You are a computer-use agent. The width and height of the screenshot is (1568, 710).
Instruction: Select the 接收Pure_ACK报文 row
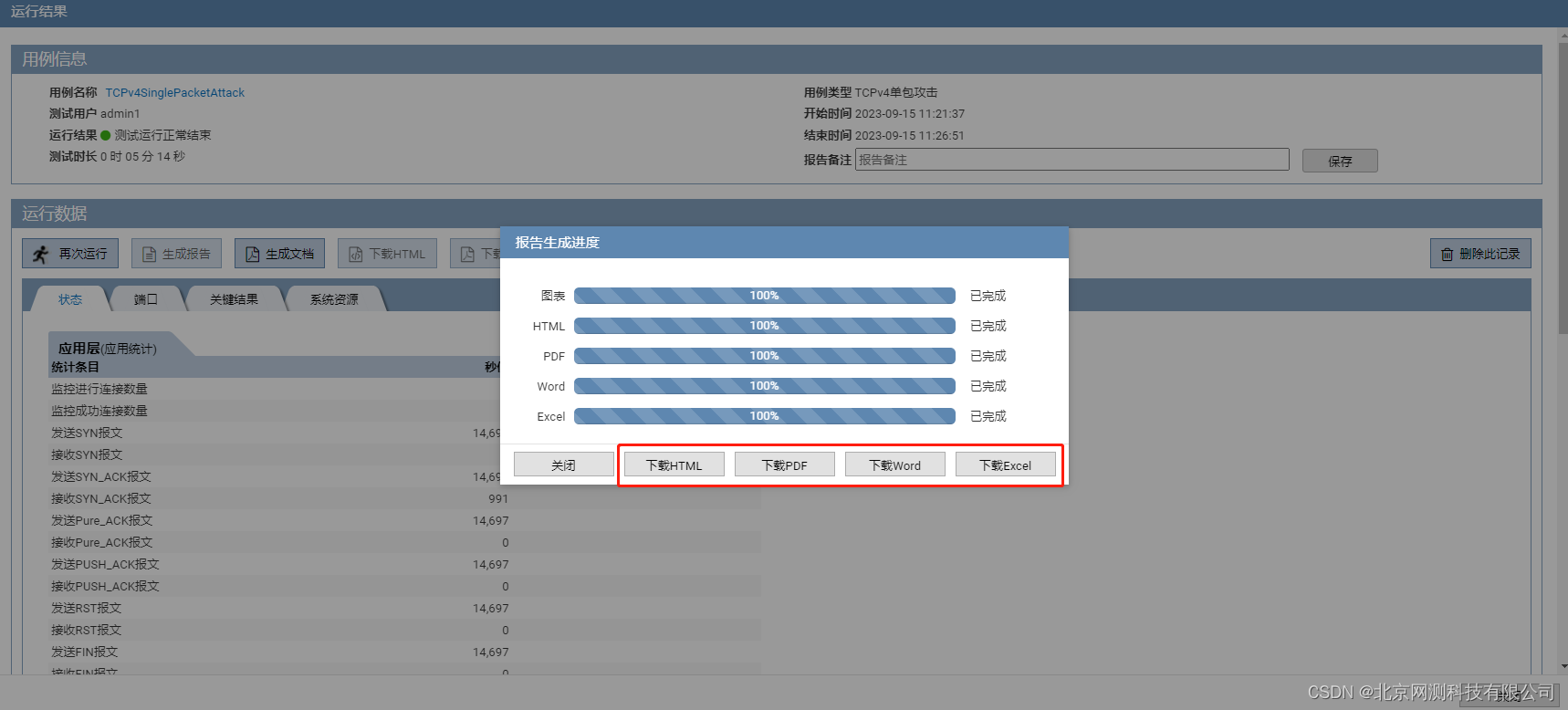404,542
